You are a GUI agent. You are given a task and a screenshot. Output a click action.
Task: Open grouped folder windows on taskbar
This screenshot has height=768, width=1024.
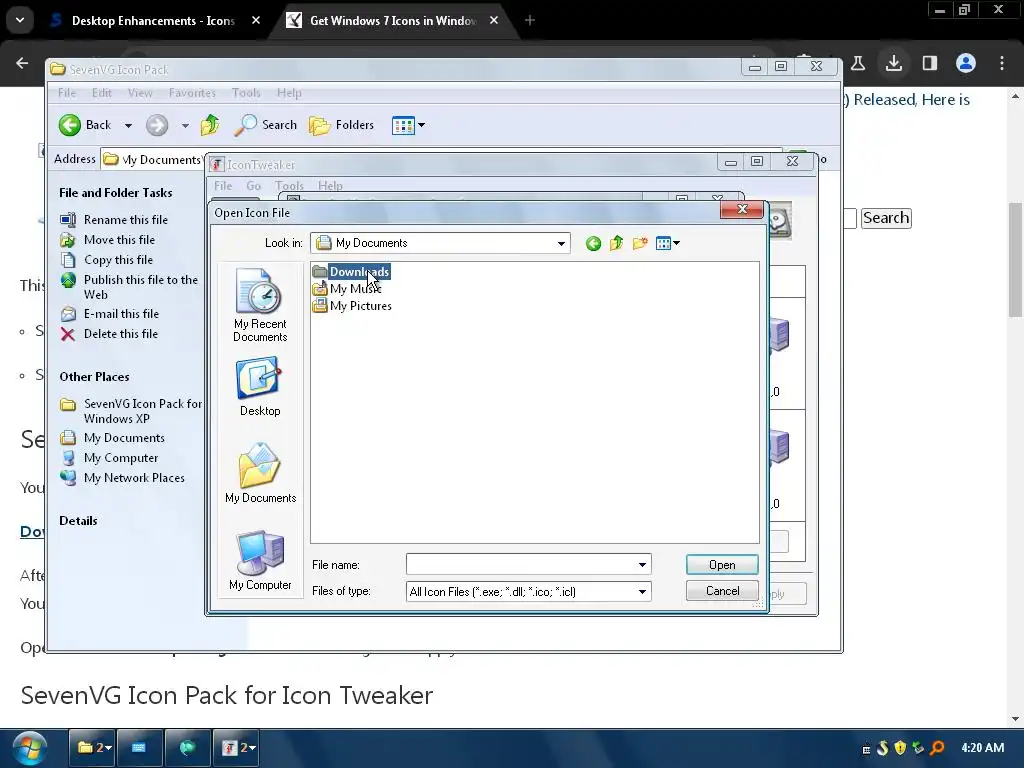click(x=93, y=747)
